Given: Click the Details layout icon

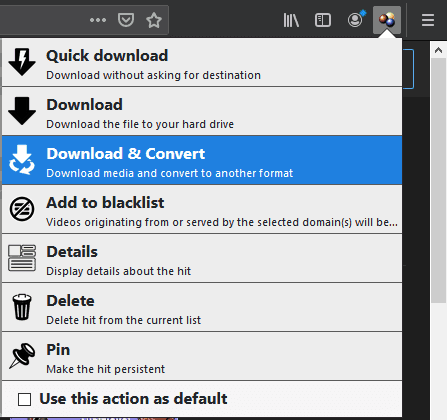Looking at the screenshot, I should point(22,258).
